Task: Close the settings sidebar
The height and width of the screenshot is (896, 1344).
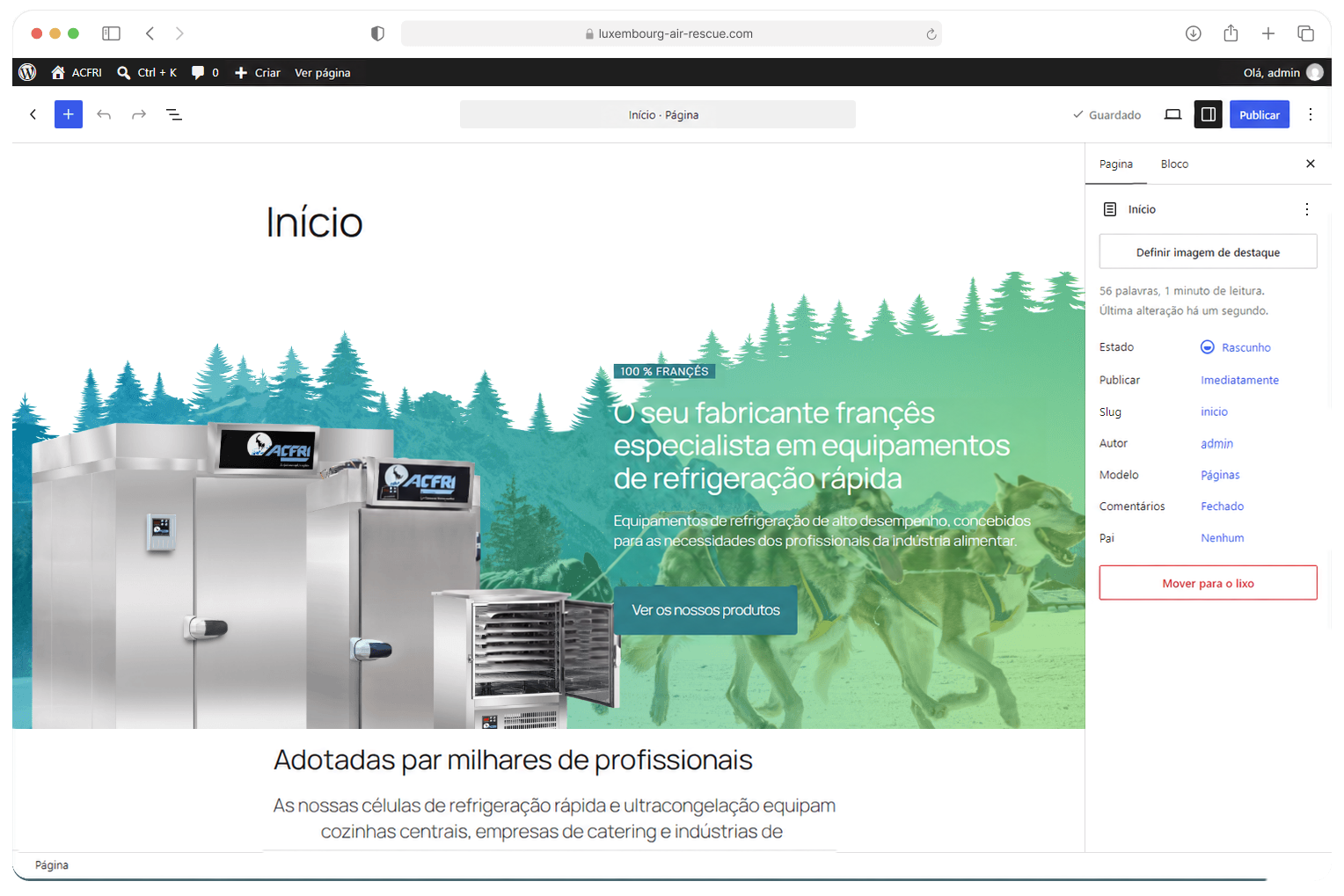Action: coord(1310,164)
